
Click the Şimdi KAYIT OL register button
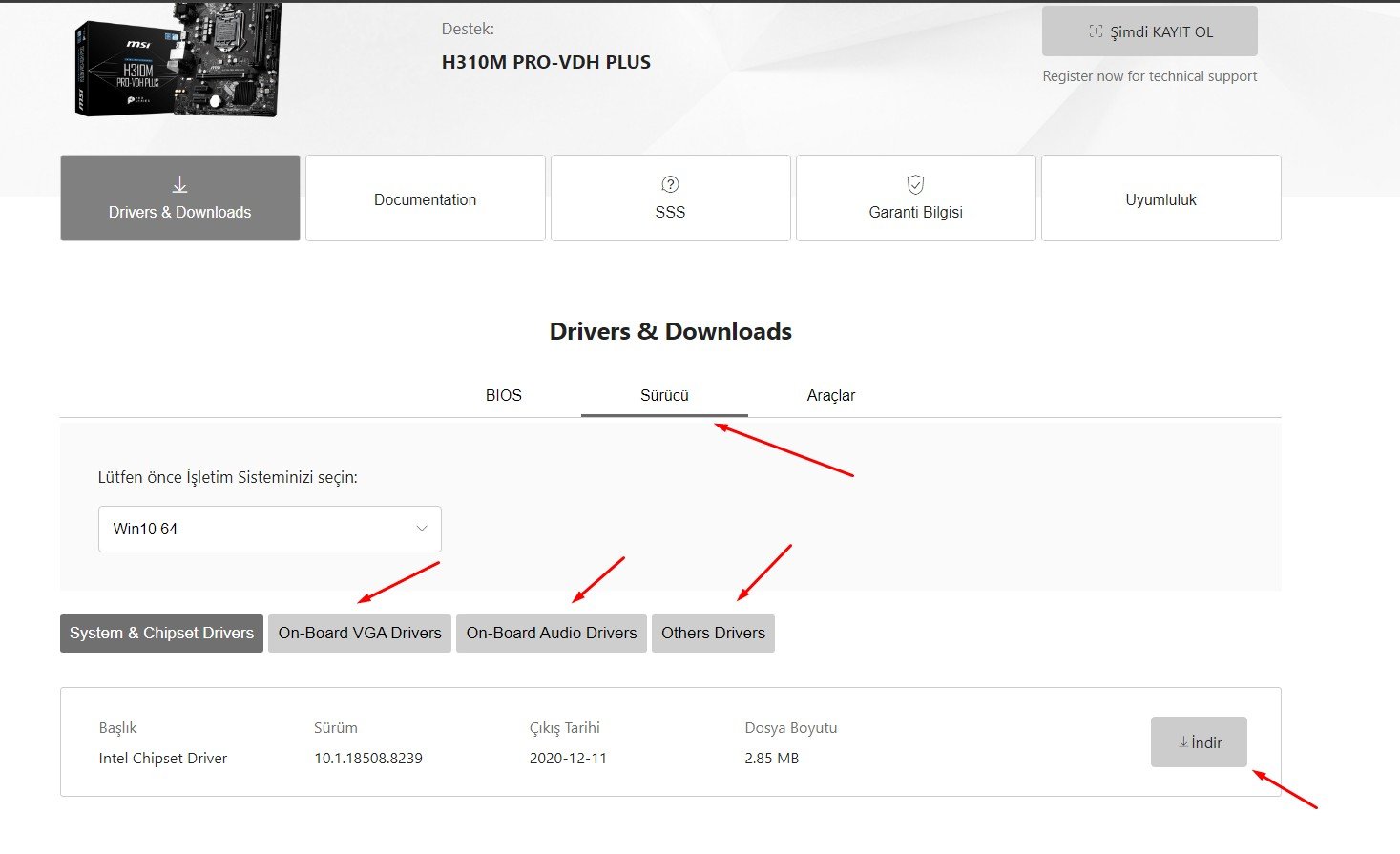(x=1150, y=31)
